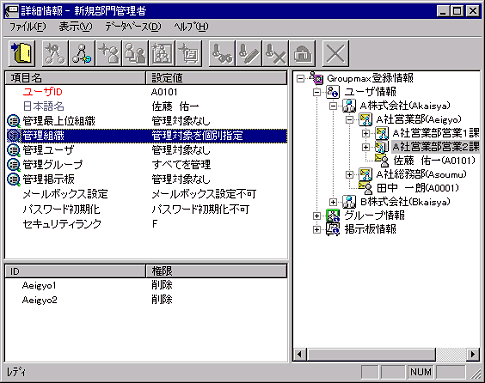Click the add bulletin board toolbar icon

(189, 53)
